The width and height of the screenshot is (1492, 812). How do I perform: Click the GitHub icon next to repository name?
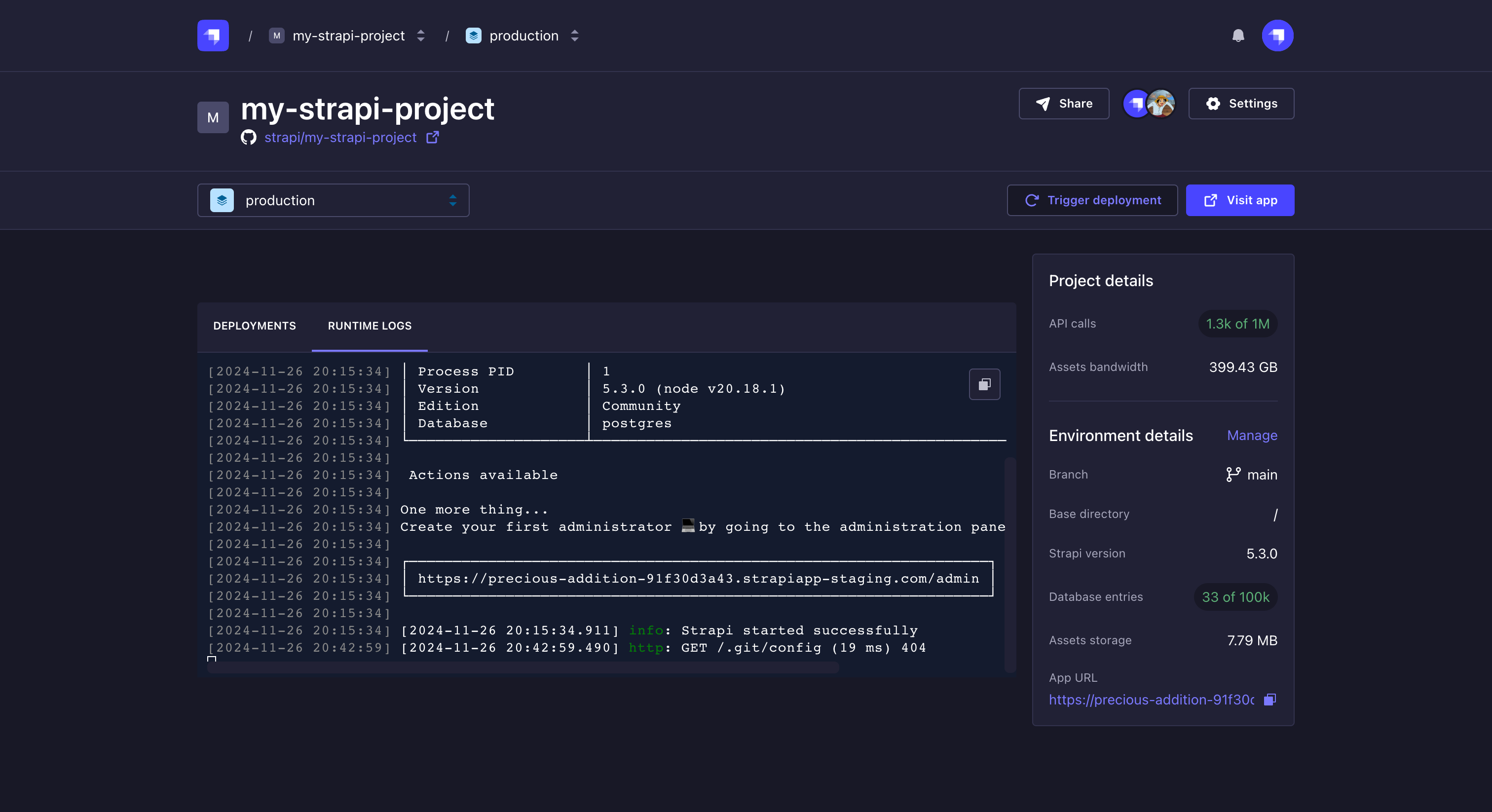(249, 137)
